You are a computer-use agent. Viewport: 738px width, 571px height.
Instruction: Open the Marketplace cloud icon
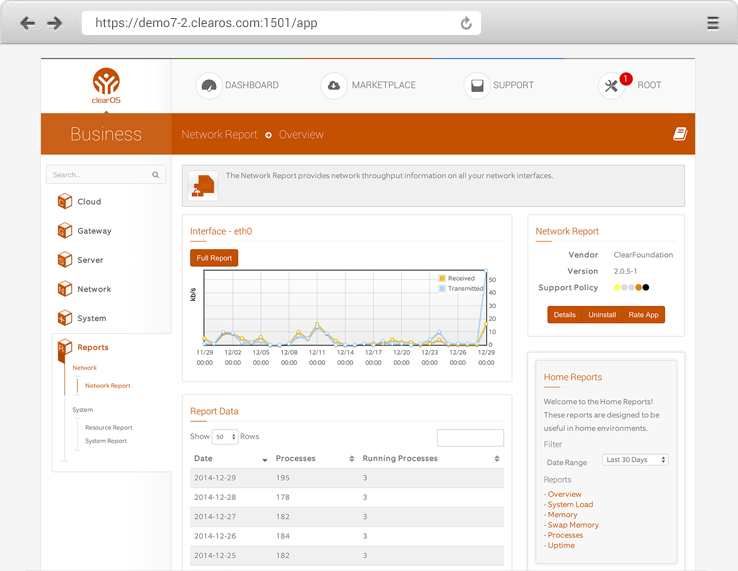click(334, 86)
